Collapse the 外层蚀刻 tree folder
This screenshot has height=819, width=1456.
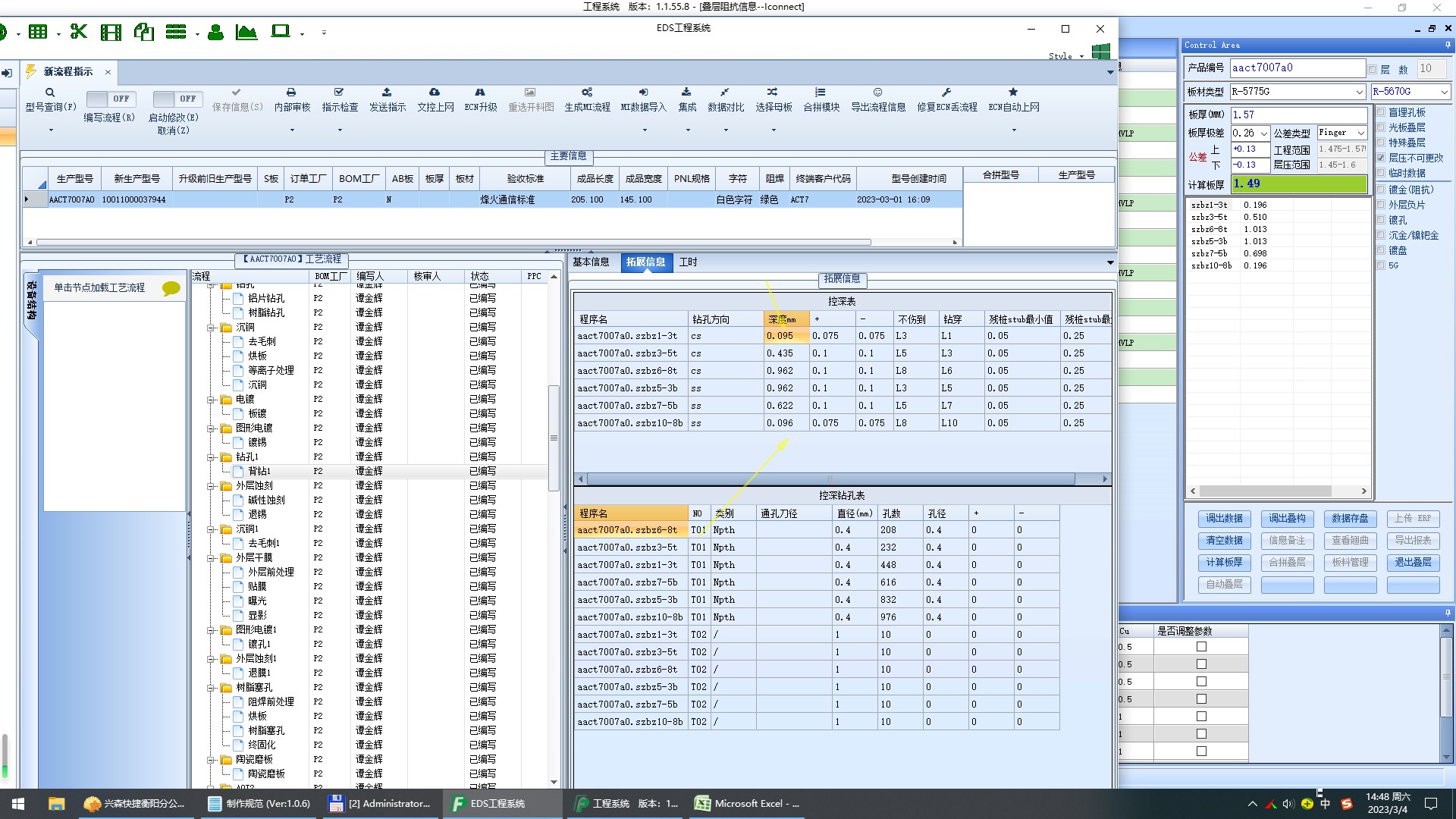(x=212, y=486)
